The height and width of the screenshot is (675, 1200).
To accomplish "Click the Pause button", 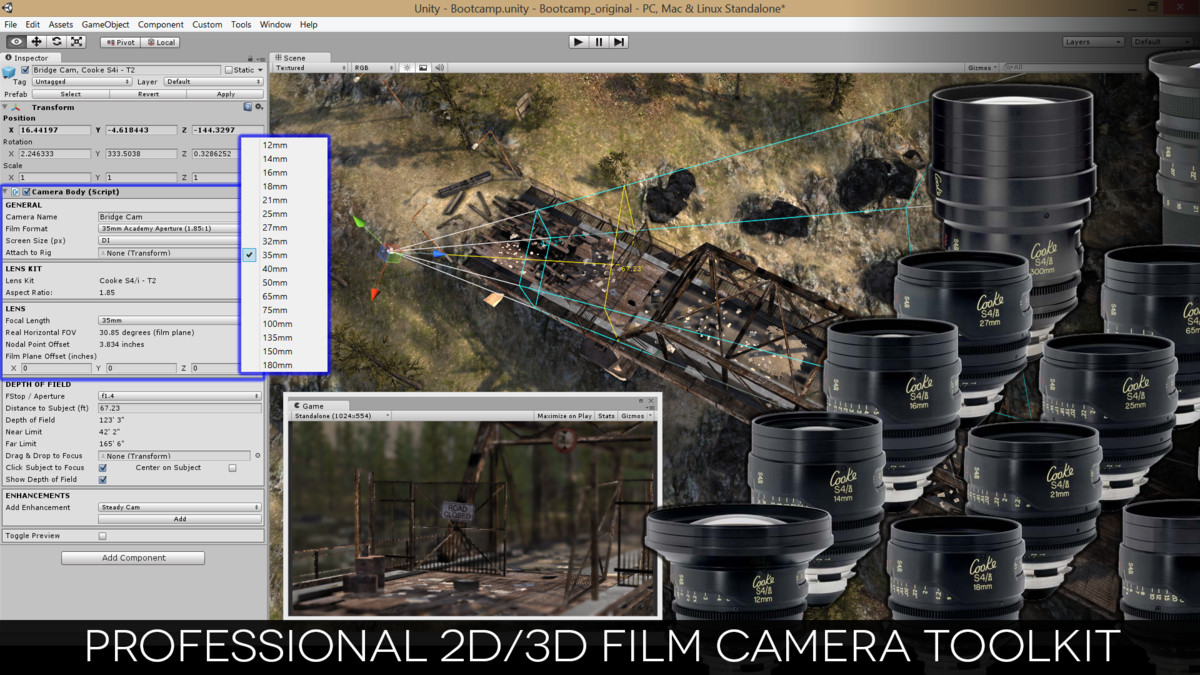I will [x=599, y=42].
